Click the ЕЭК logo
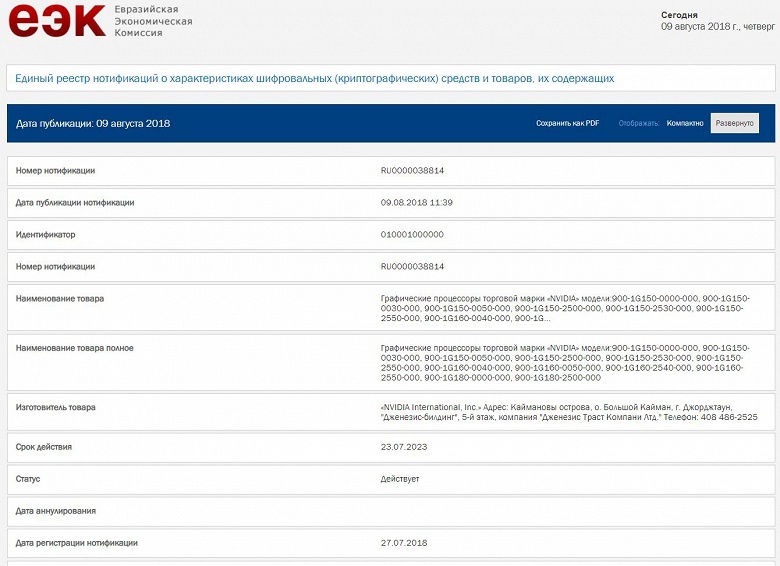The width and height of the screenshot is (780, 566). click(57, 20)
